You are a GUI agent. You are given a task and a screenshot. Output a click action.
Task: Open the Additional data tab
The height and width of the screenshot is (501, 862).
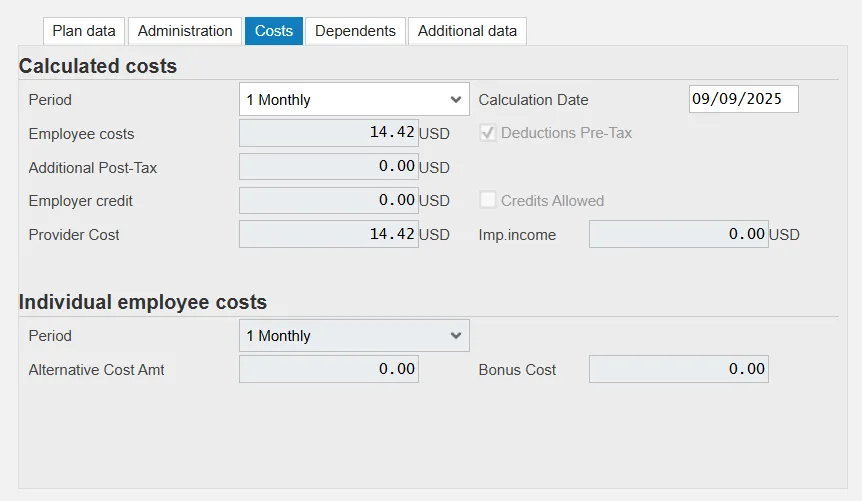[x=467, y=31]
